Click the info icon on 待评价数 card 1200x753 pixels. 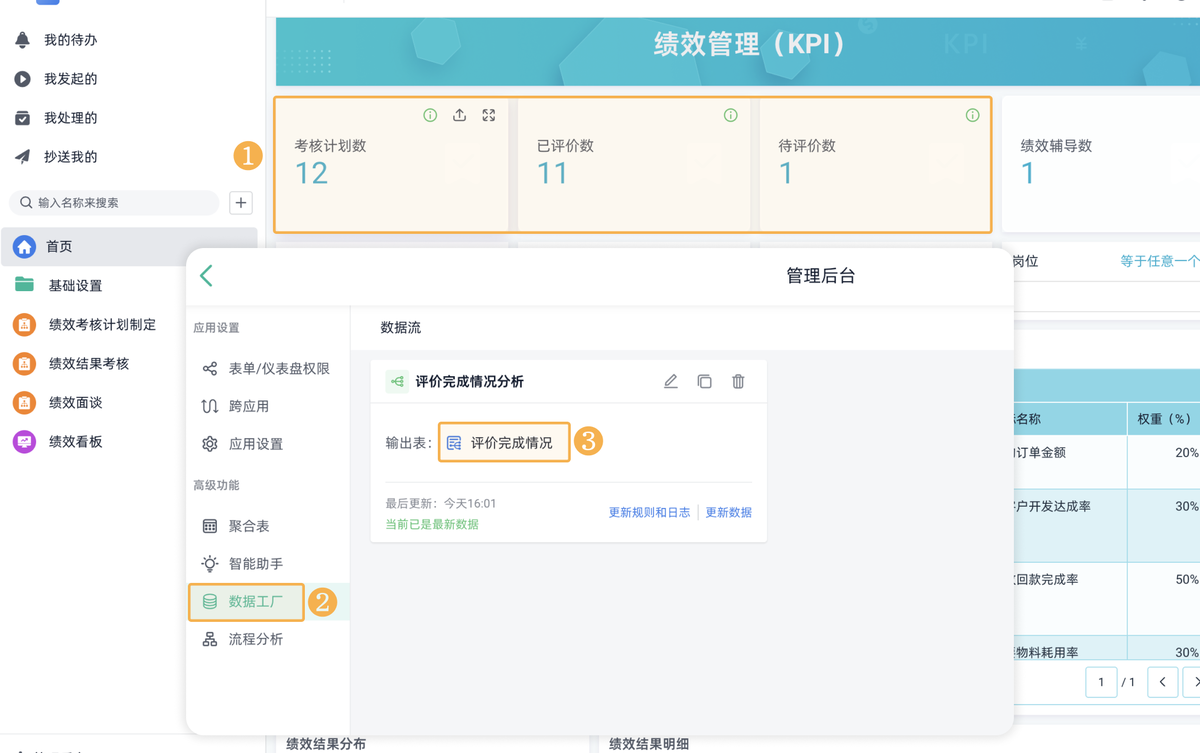972,115
